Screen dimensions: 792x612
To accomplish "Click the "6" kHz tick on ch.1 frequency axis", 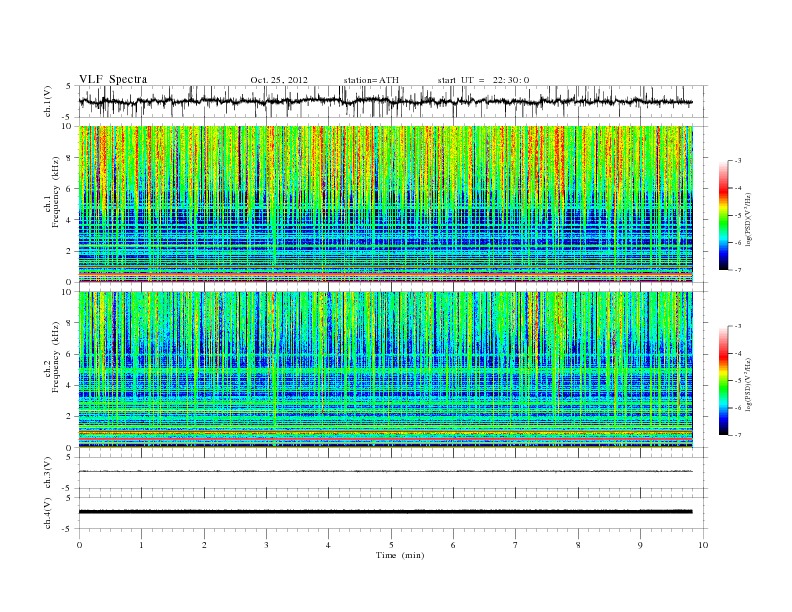I will point(70,189).
